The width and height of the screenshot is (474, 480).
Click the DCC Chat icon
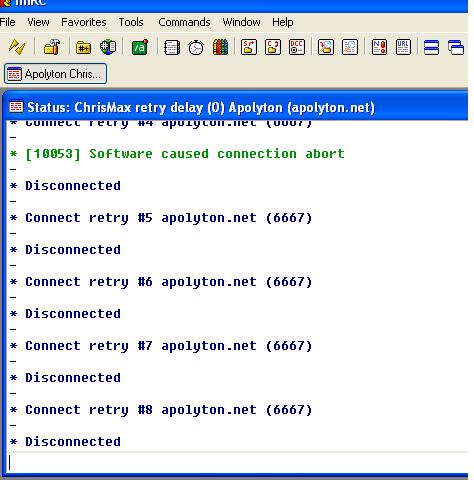pyautogui.click(x=273, y=47)
